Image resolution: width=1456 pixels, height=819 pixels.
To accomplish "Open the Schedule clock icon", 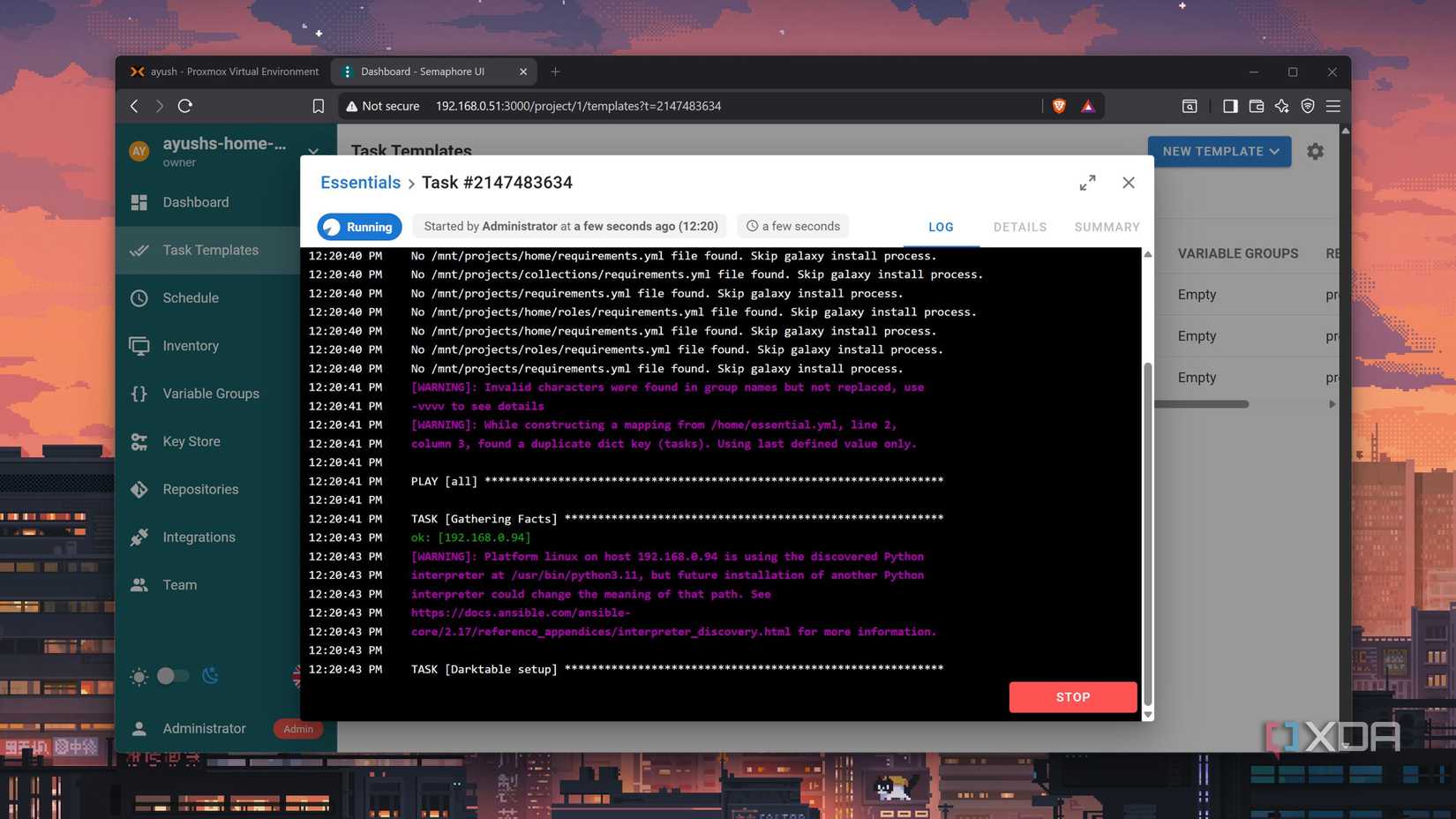I will click(x=139, y=298).
